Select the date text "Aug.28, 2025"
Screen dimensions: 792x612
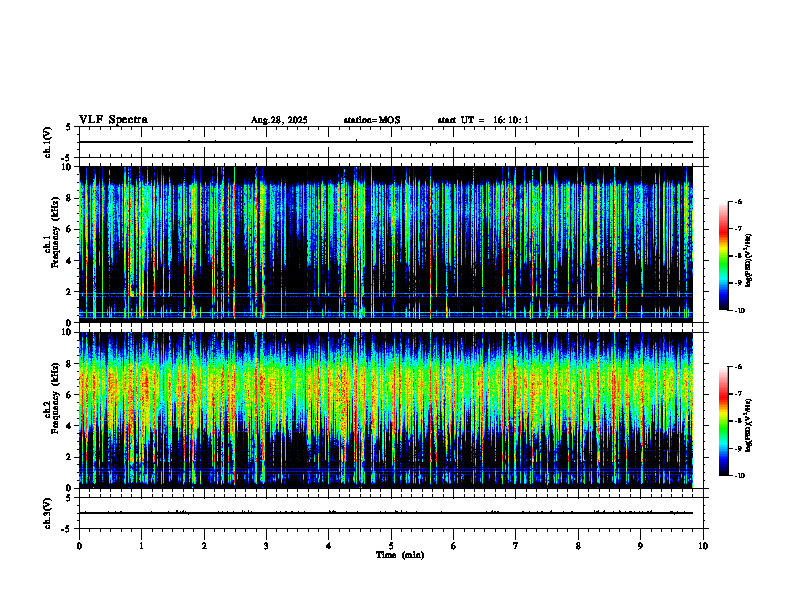pos(279,120)
